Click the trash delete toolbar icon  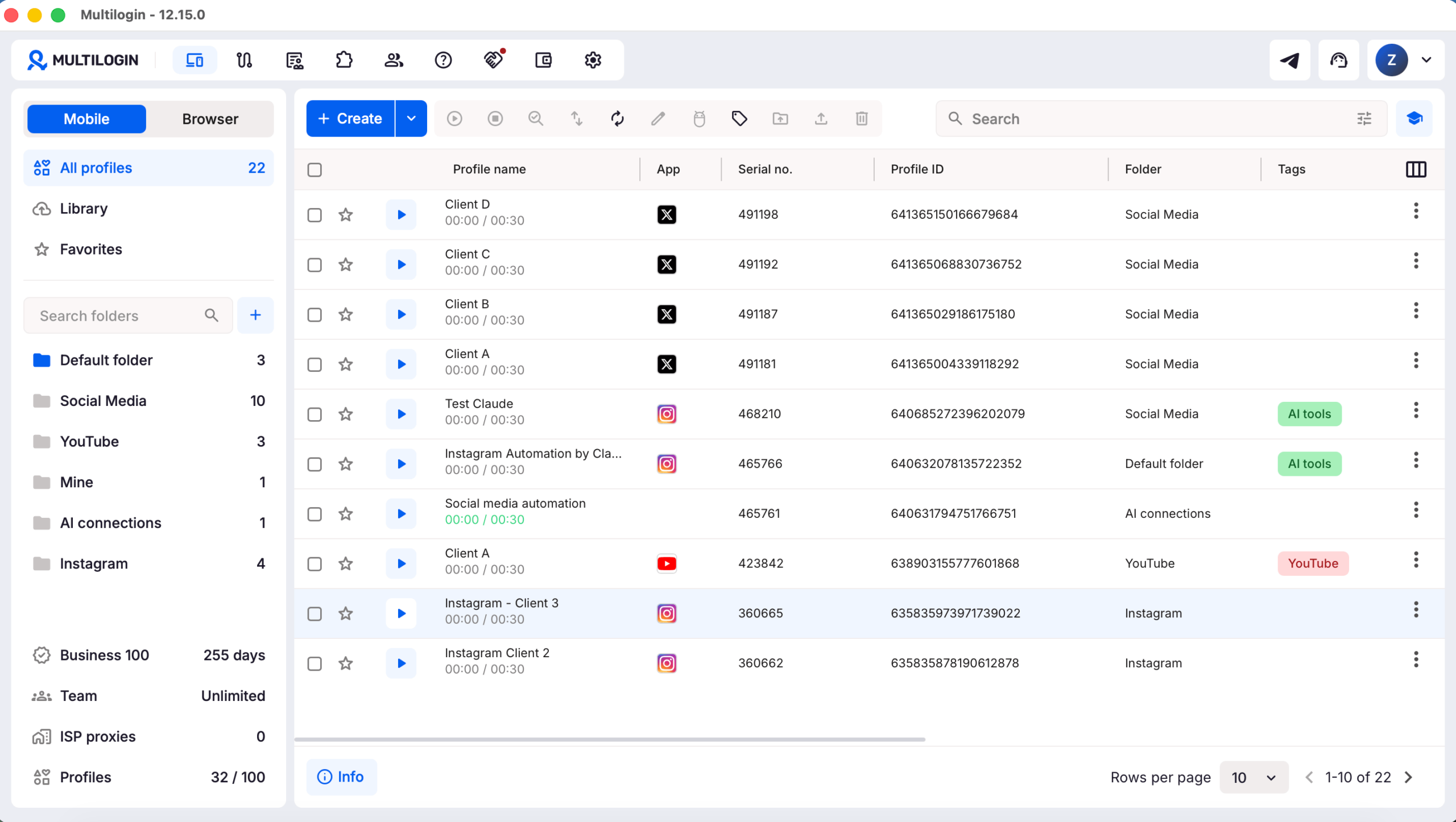[x=862, y=118]
